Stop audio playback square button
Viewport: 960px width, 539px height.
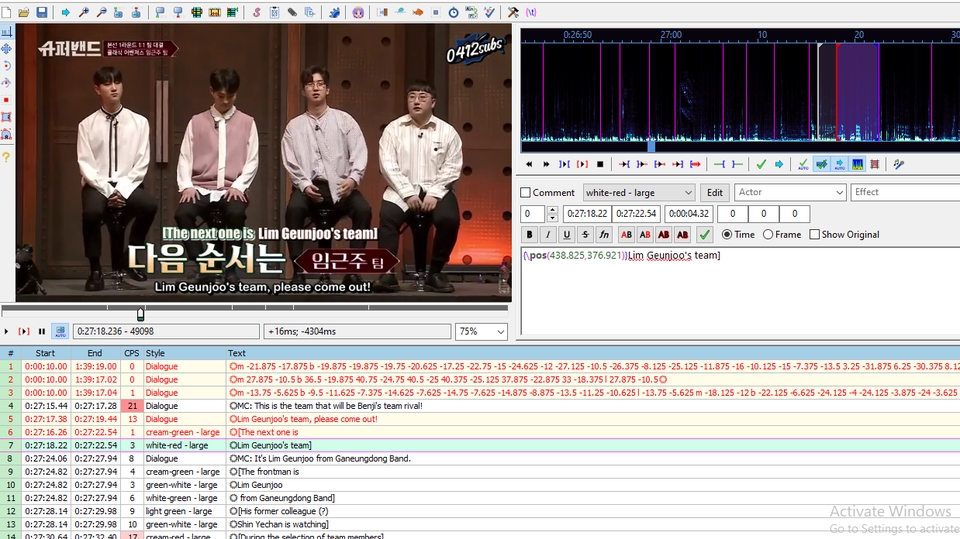click(600, 164)
